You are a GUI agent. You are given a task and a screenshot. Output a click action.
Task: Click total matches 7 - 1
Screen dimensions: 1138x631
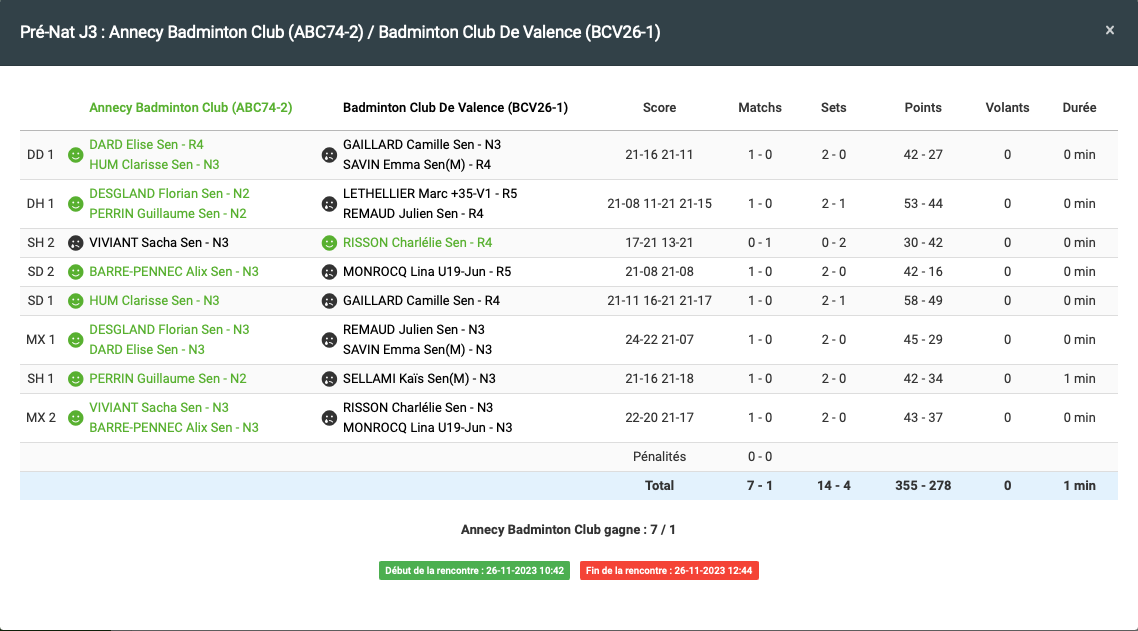pos(760,486)
